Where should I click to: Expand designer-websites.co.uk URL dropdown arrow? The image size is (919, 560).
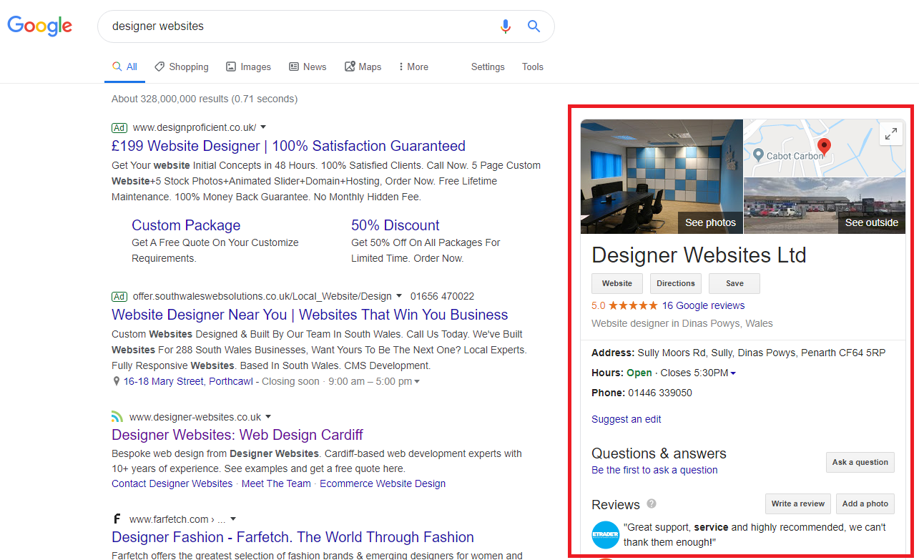coord(268,416)
